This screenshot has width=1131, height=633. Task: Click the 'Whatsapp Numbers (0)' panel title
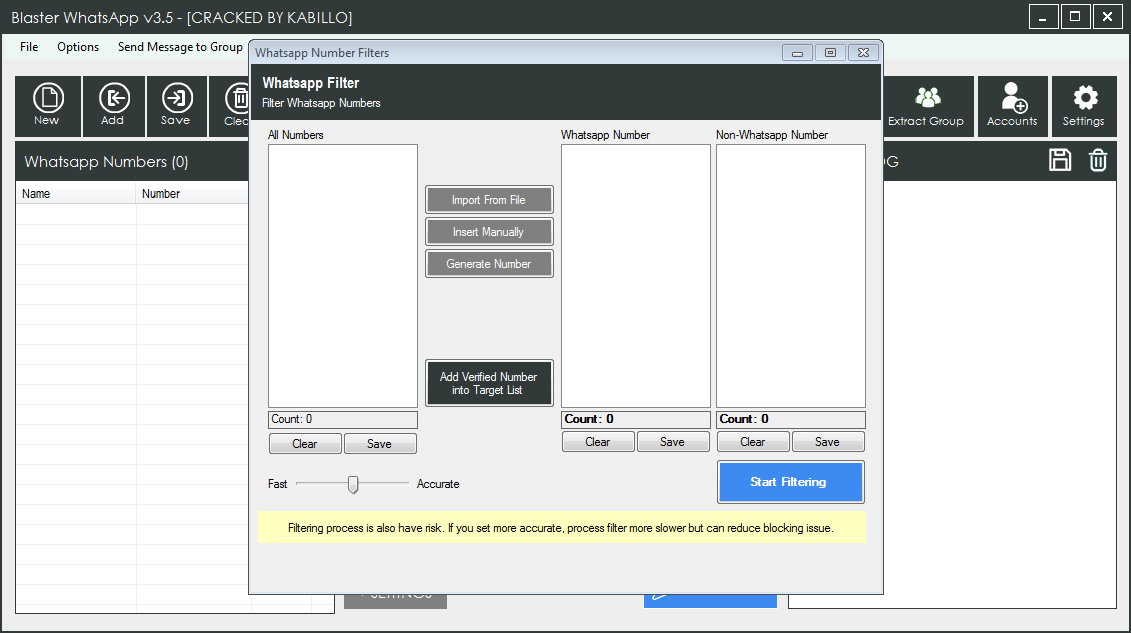click(107, 161)
